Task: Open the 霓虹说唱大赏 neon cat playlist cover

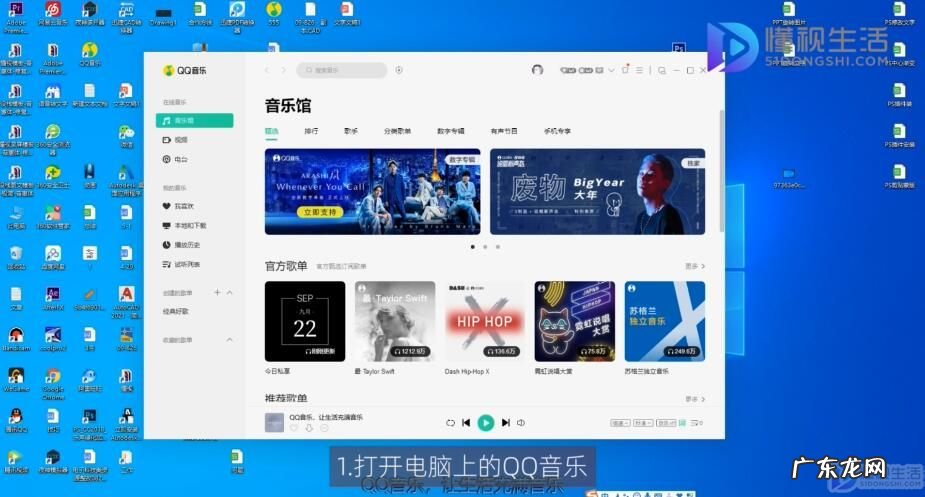Action: click(x=575, y=321)
